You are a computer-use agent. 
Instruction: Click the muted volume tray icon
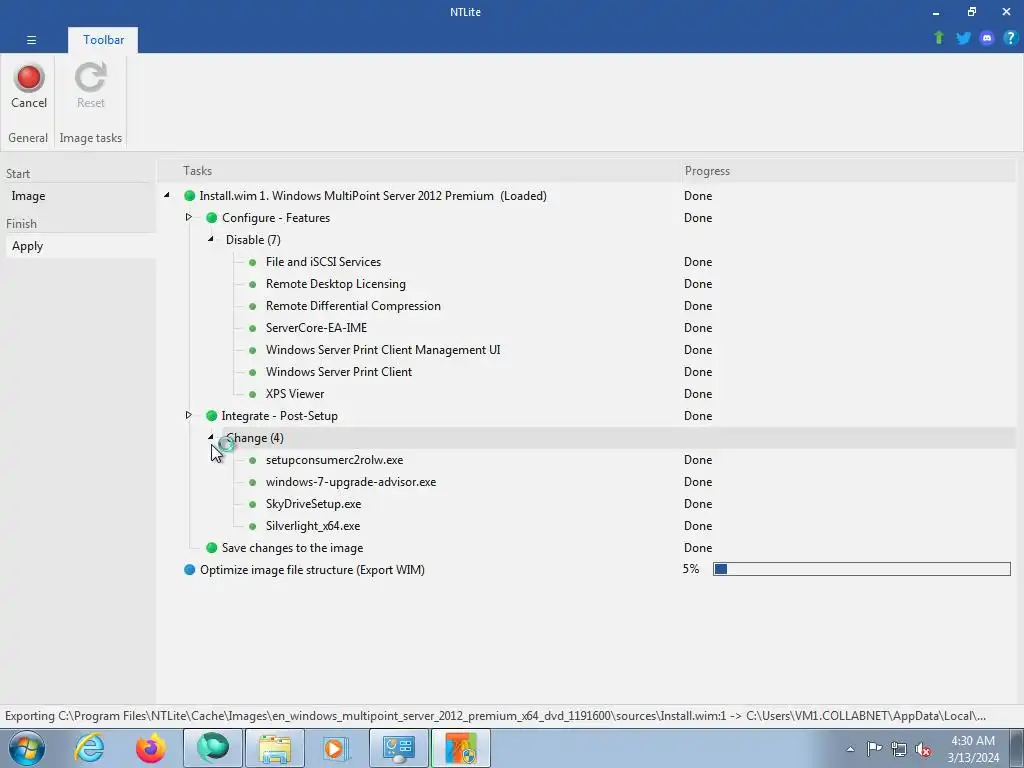(x=923, y=749)
